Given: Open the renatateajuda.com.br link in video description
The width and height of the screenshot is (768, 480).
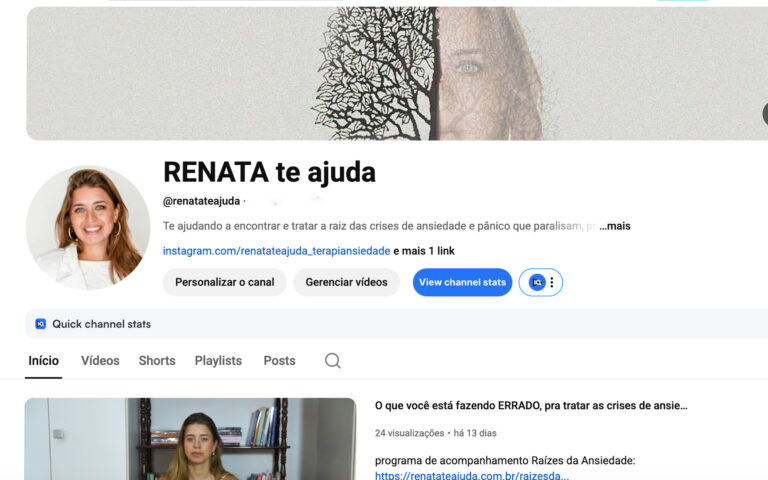Looking at the screenshot, I should click(472, 475).
